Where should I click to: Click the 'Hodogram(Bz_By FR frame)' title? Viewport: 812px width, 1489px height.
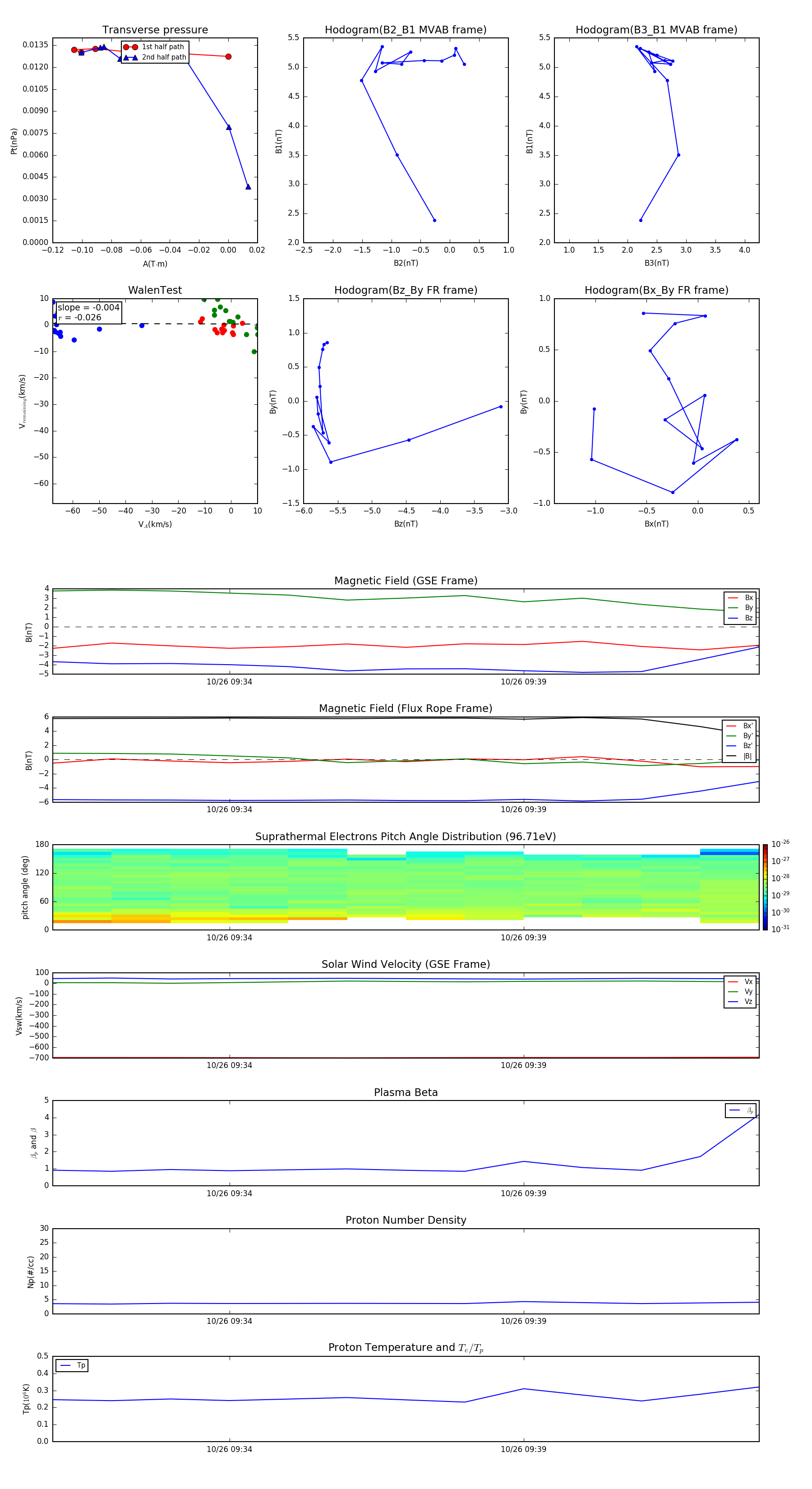click(x=406, y=290)
